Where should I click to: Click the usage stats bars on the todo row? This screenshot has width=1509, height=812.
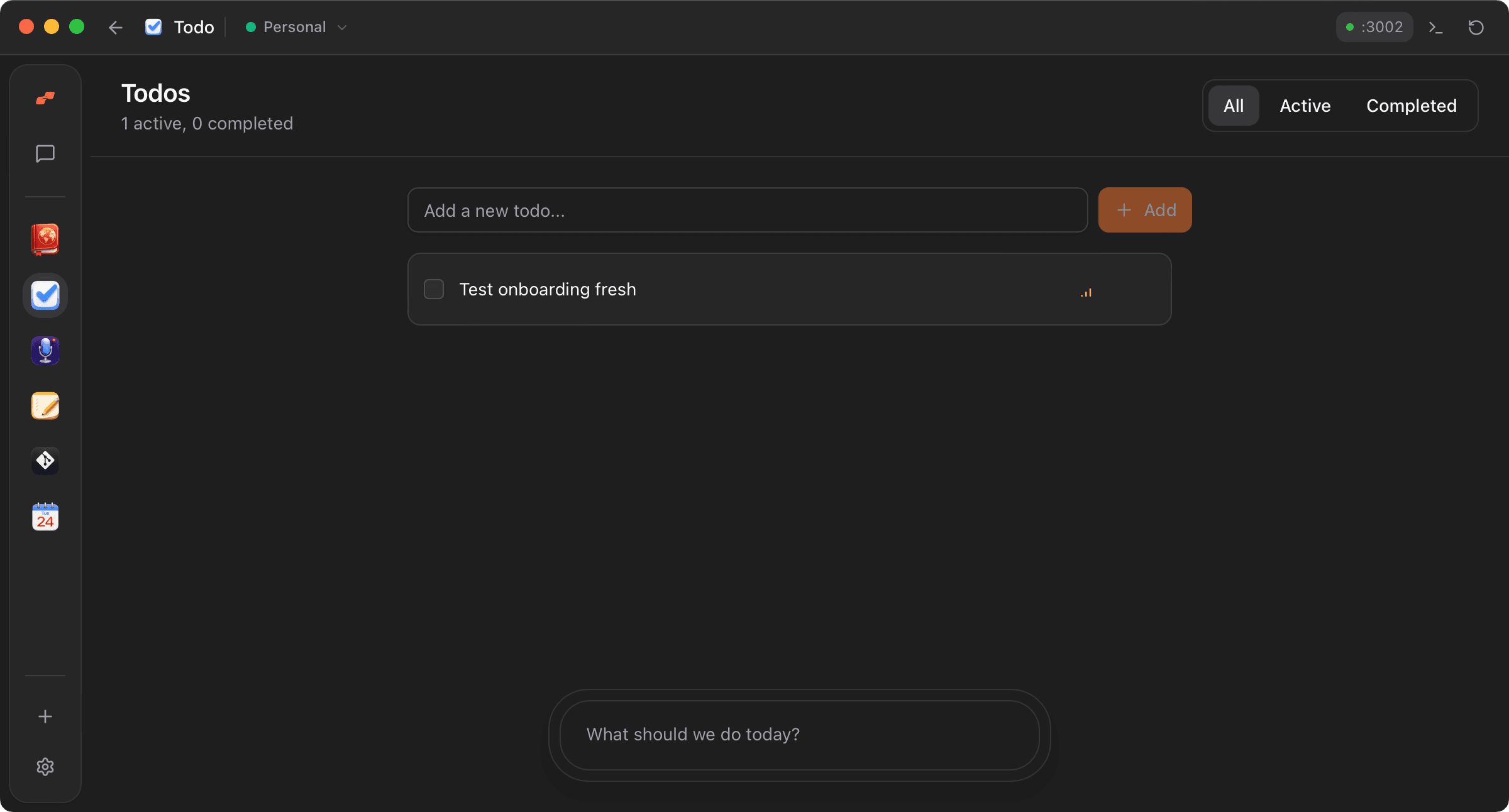click(x=1086, y=291)
